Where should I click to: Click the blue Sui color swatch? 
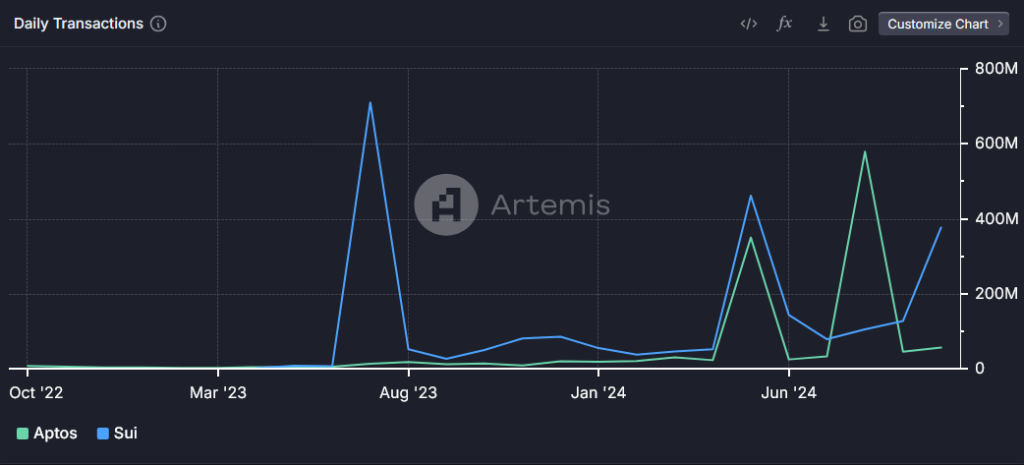[x=103, y=433]
